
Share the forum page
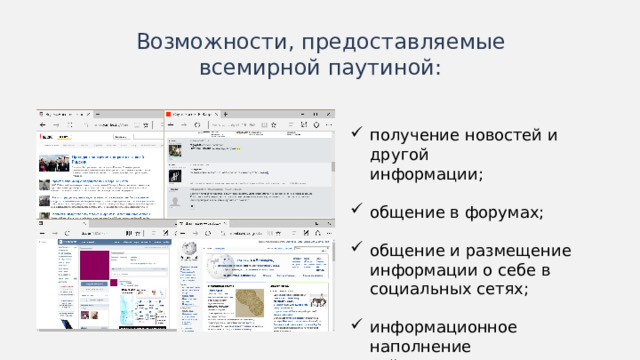[x=316, y=125]
